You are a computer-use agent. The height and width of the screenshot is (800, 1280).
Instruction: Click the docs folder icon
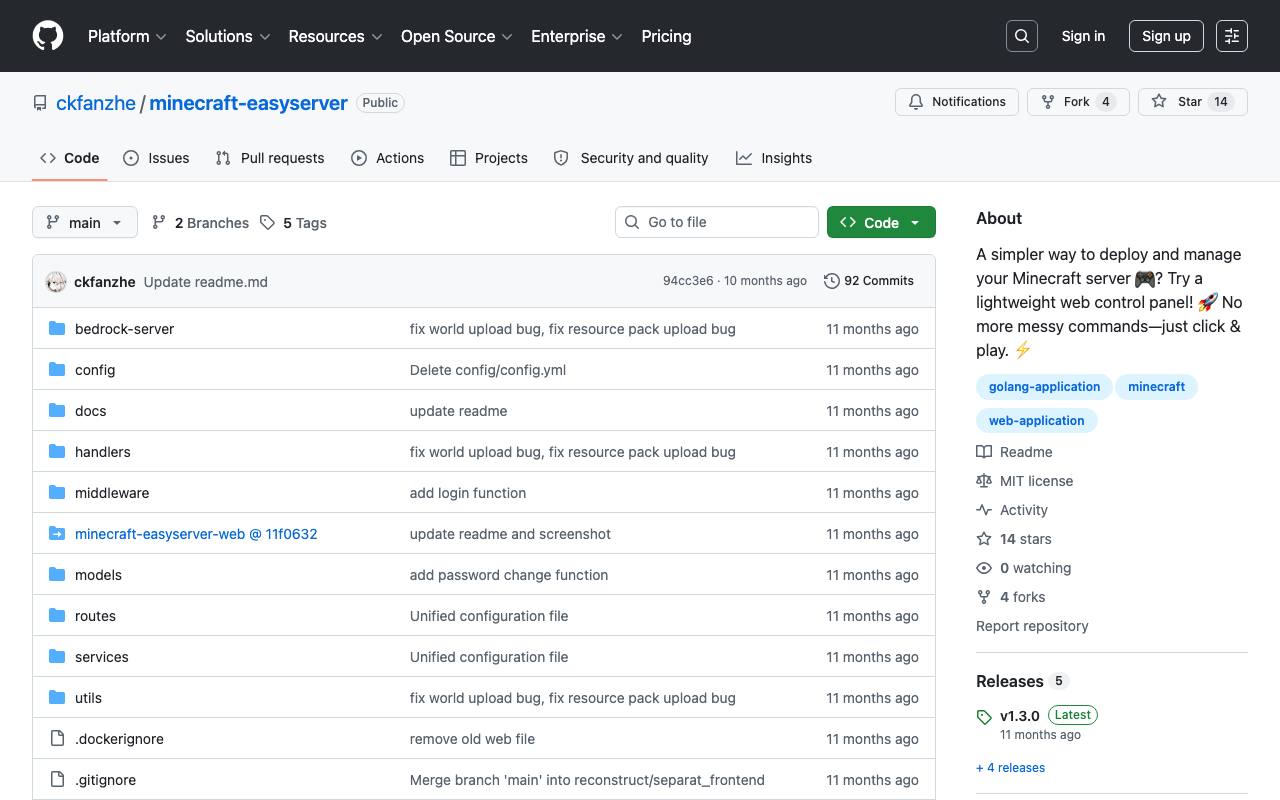pos(57,411)
